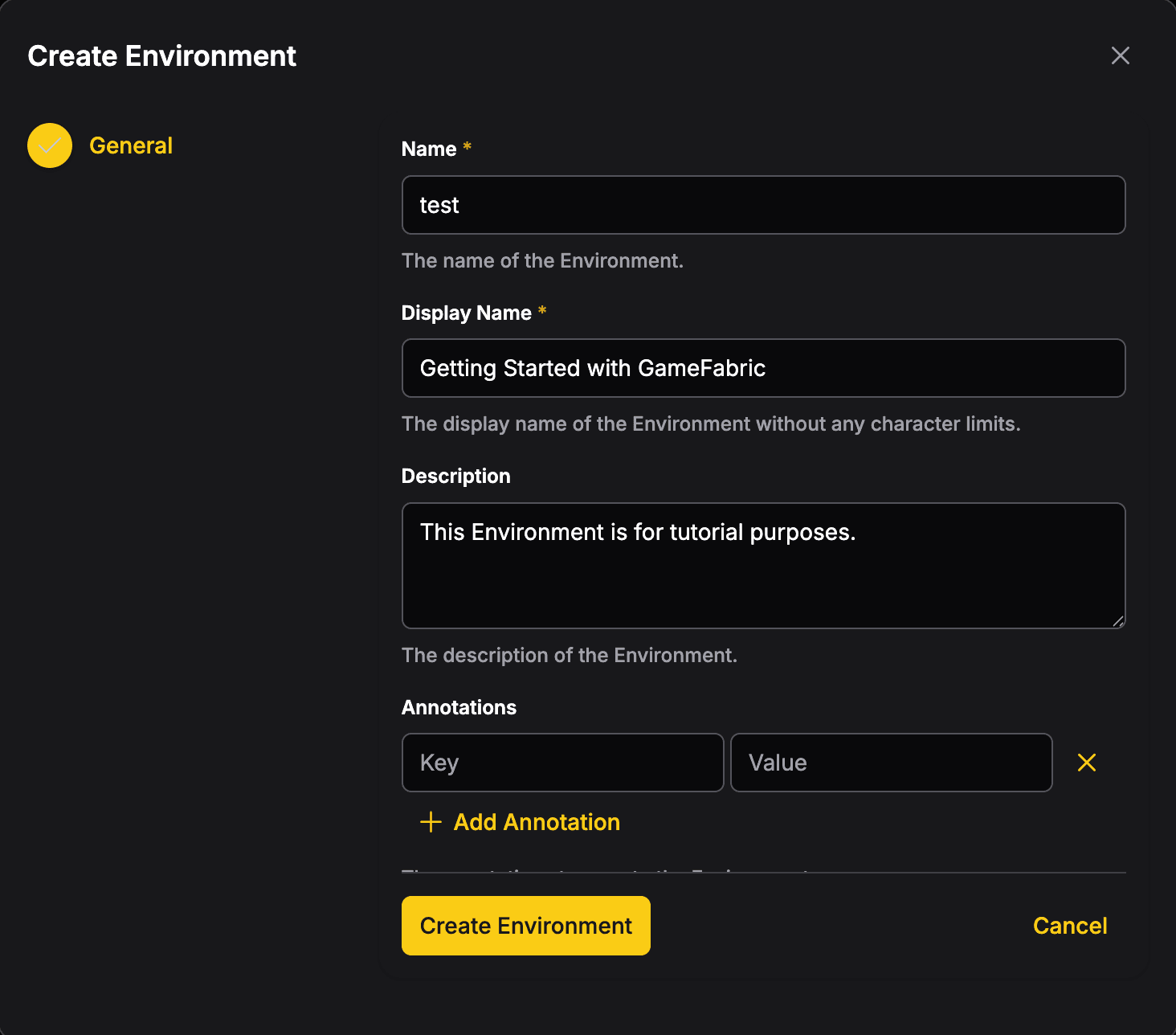Click the Description label
Screen dimensions: 1176x1035
coord(455,476)
